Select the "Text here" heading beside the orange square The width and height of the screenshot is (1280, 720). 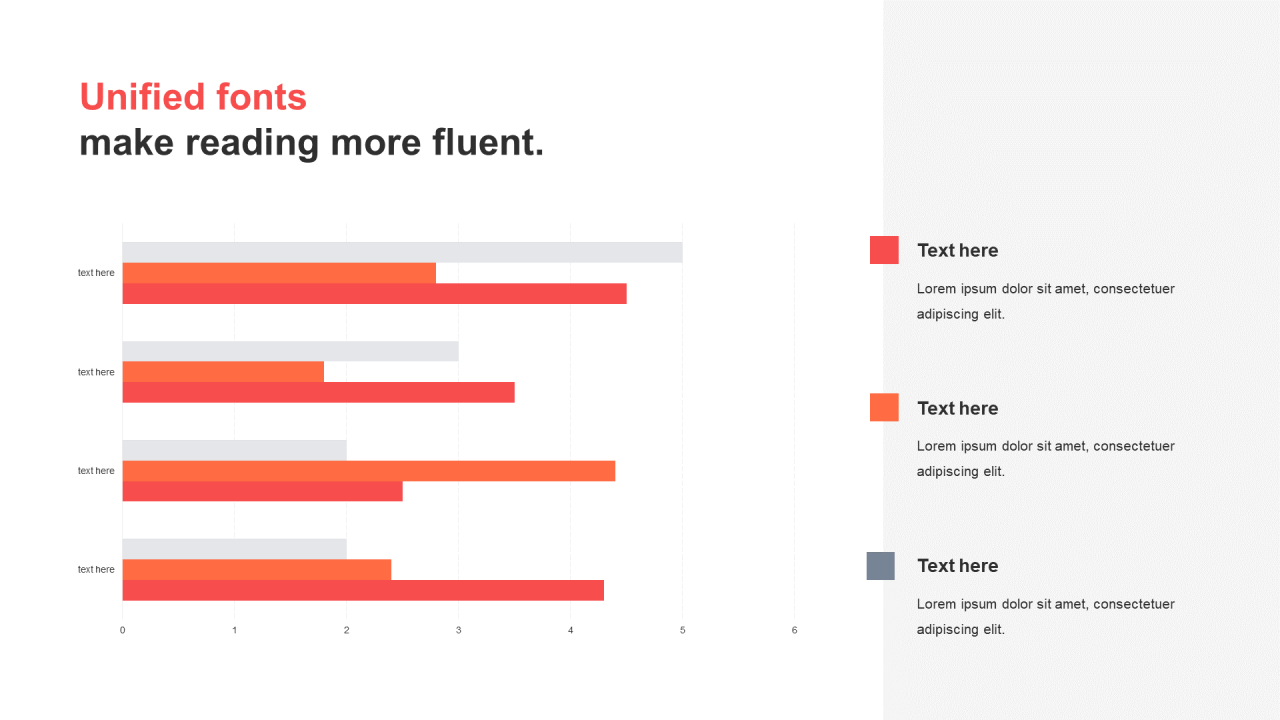957,408
